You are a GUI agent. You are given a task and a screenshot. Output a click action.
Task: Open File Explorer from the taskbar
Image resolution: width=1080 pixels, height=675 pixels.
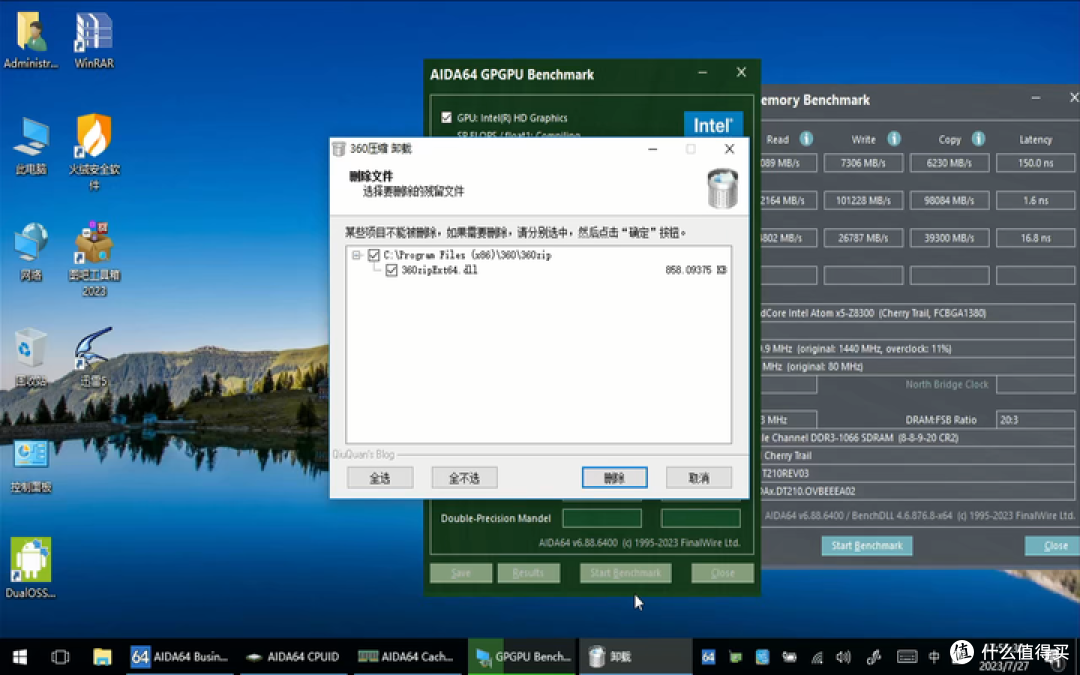[x=102, y=656]
